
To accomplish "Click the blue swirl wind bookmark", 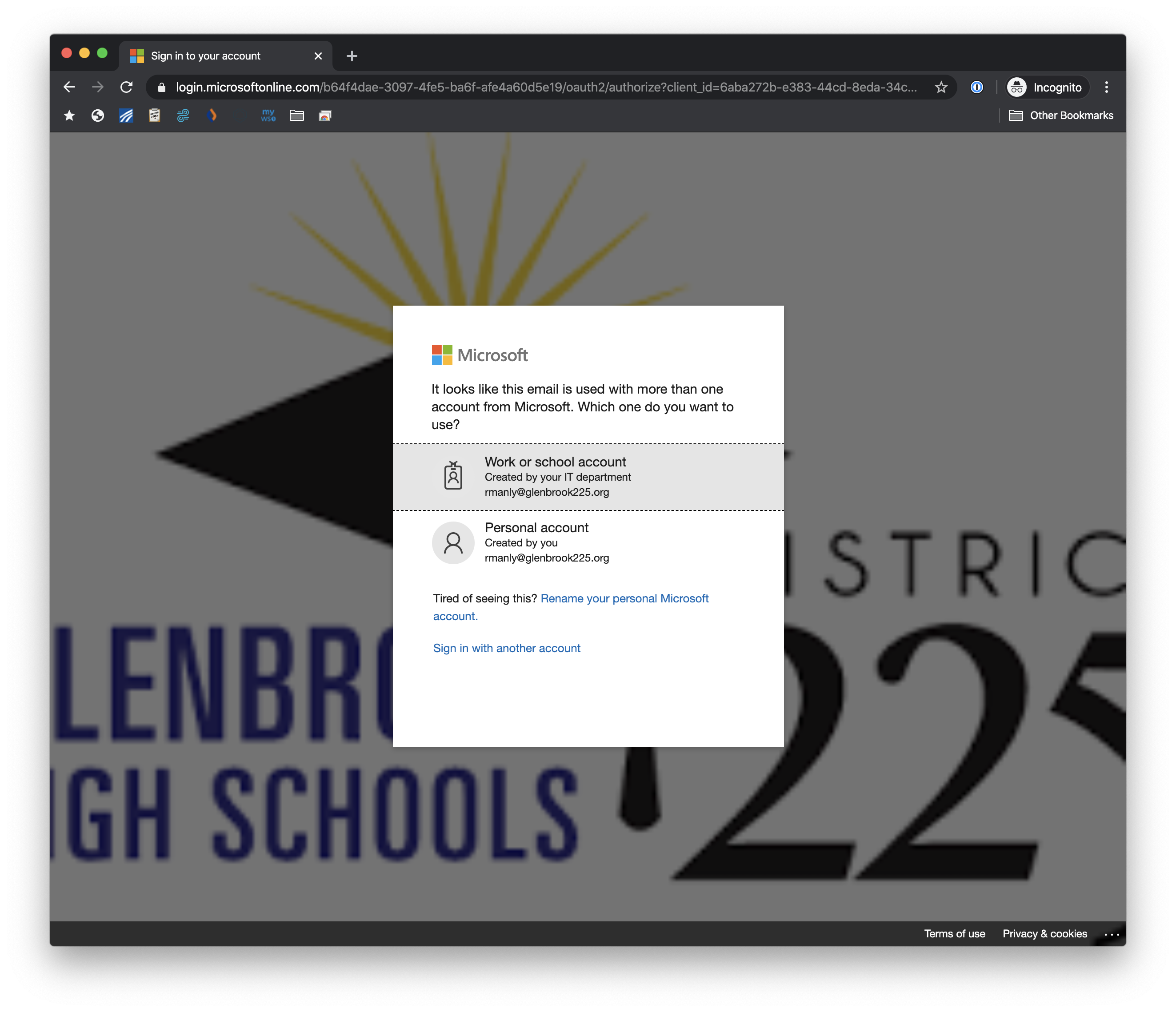I will tap(183, 116).
